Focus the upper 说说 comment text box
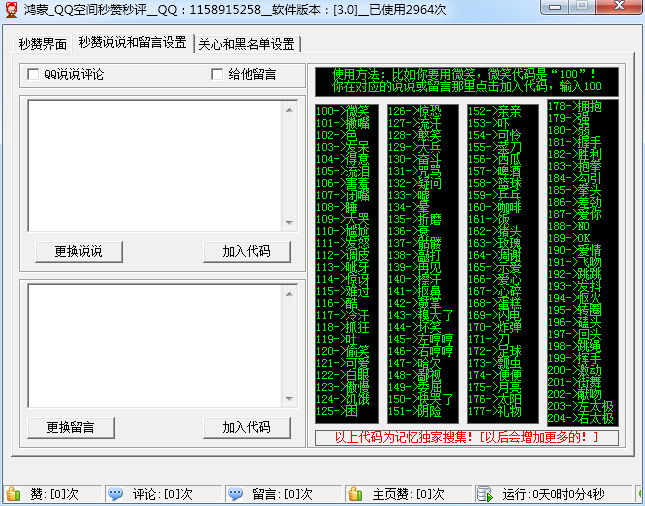This screenshot has width=645, height=506. pyautogui.click(x=155, y=165)
